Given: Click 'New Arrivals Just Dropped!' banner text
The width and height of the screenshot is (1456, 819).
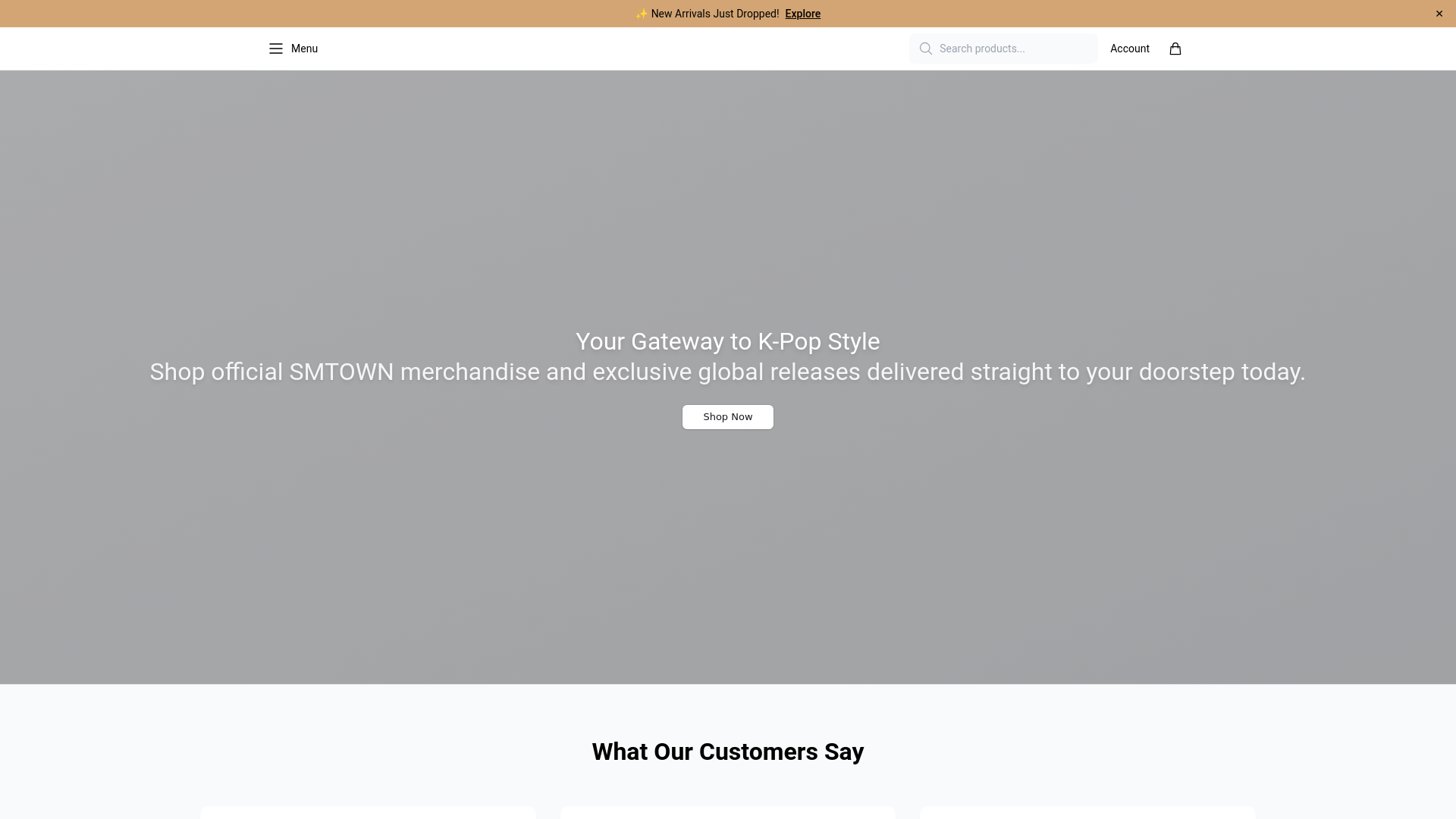Looking at the screenshot, I should tap(714, 14).
